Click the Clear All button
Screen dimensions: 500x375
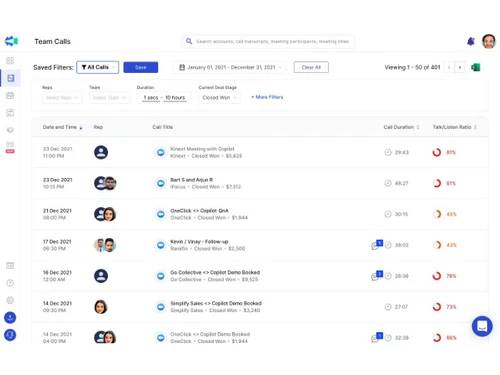pyautogui.click(x=311, y=67)
